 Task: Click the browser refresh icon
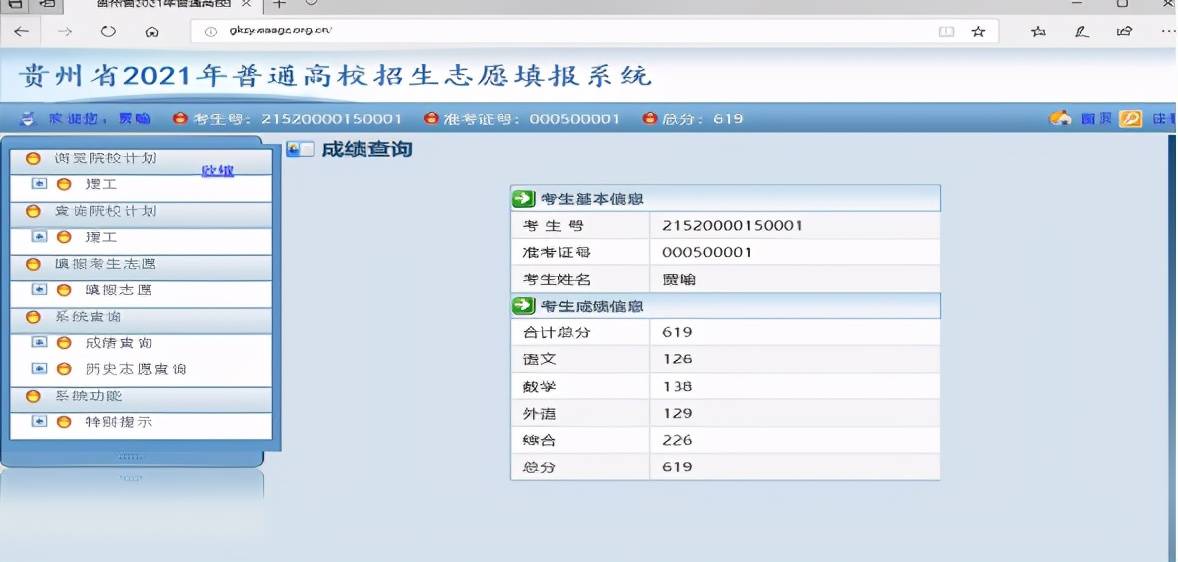tap(108, 32)
